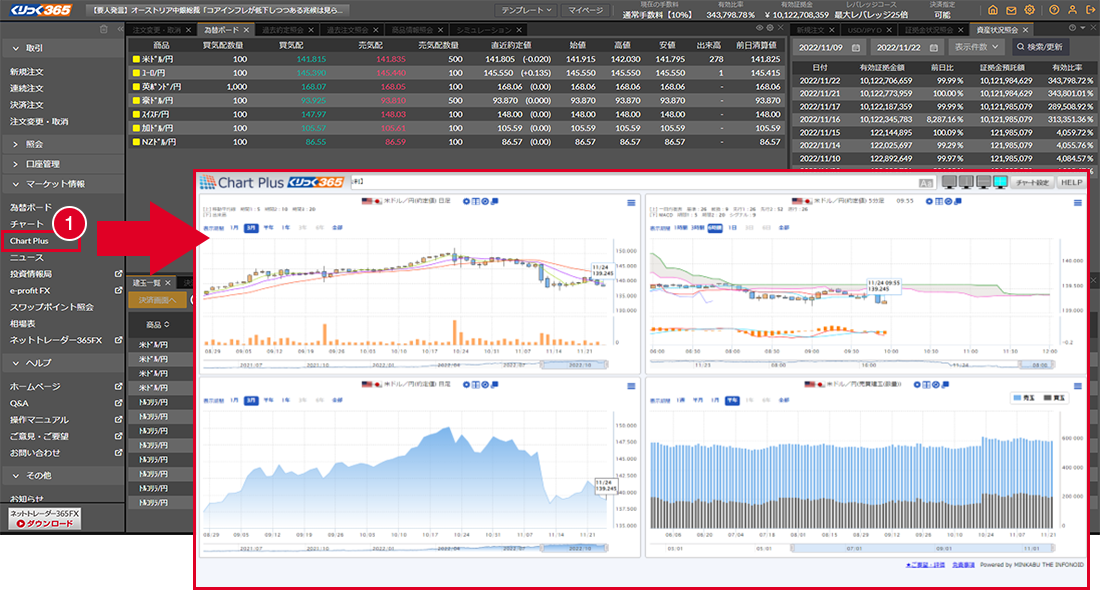The height and width of the screenshot is (600, 1100).
Task: Open the settings gear in the top bar
Action: tap(1029, 10)
